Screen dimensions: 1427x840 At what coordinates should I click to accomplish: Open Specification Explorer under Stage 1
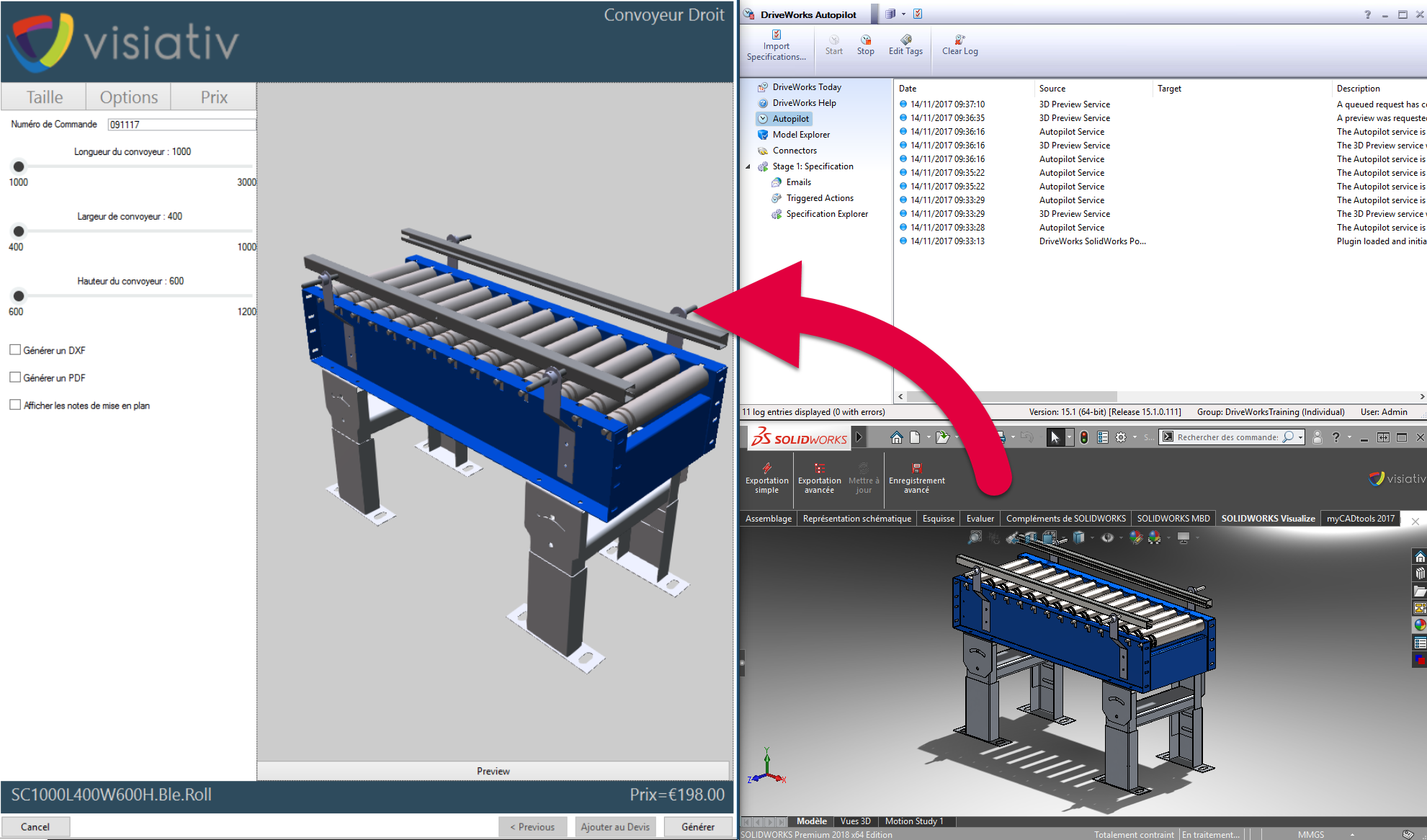tap(826, 214)
